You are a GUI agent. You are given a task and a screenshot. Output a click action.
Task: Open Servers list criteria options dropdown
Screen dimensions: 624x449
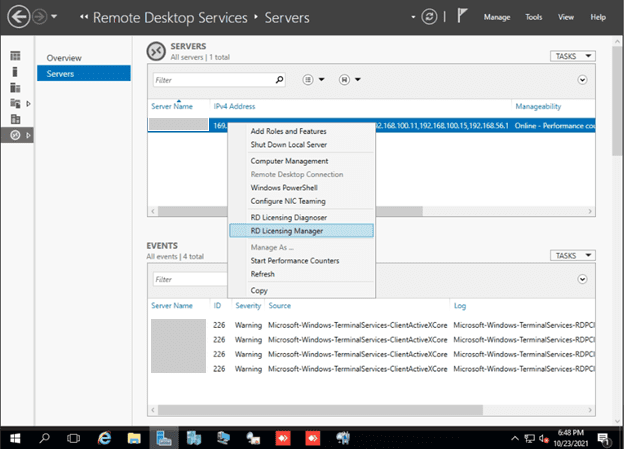[x=313, y=80]
